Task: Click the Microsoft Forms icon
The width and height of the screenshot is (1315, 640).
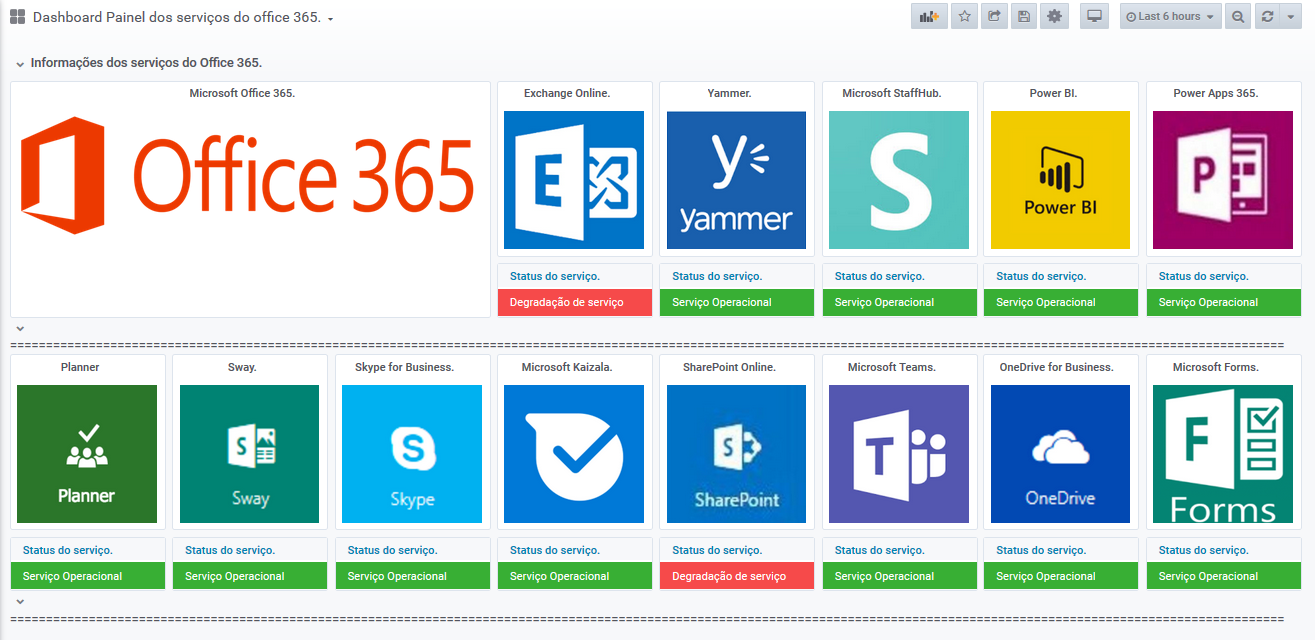Action: [1223, 454]
